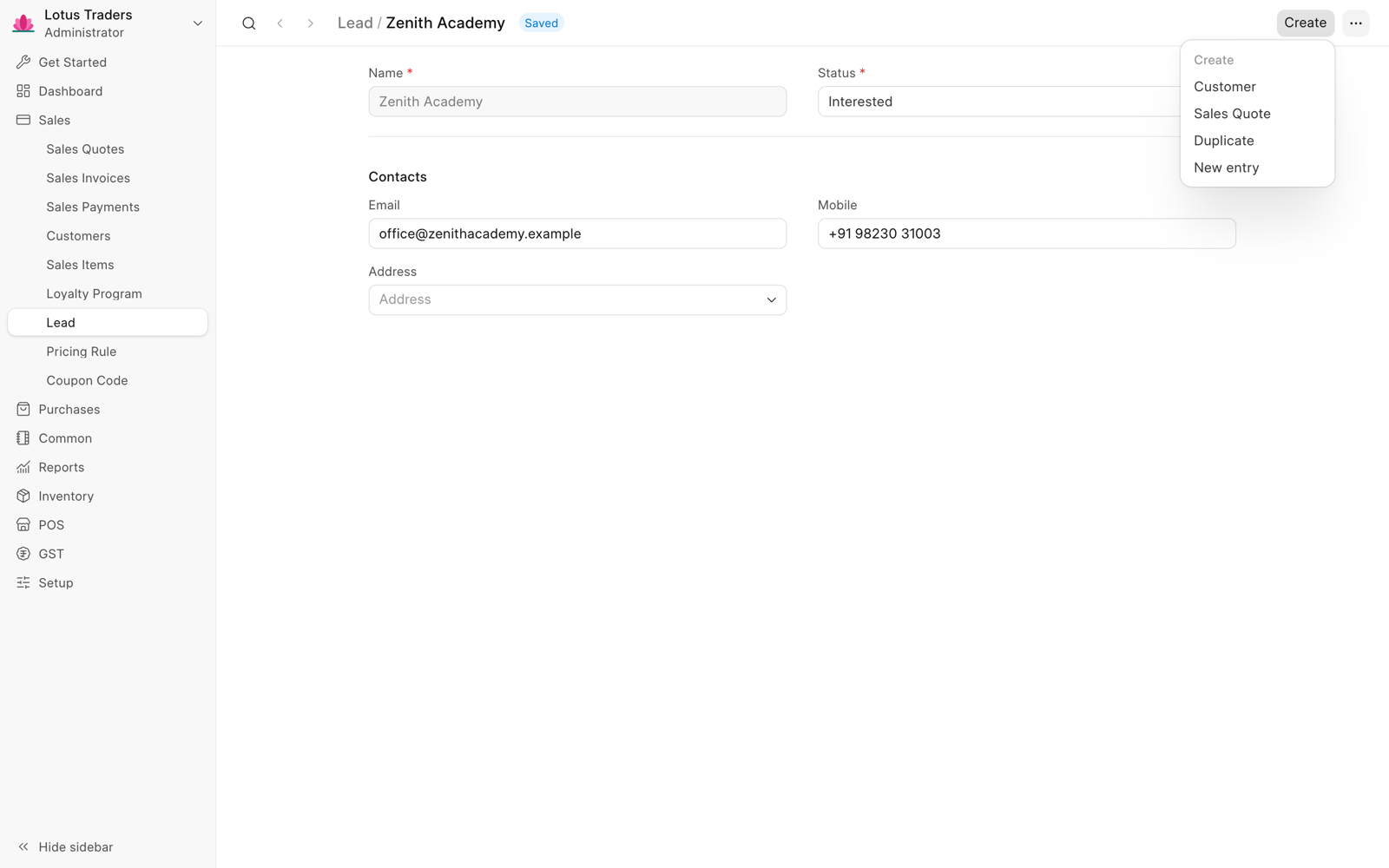Click the Common book icon
Viewport: 1389px width, 868px height.
[23, 438]
